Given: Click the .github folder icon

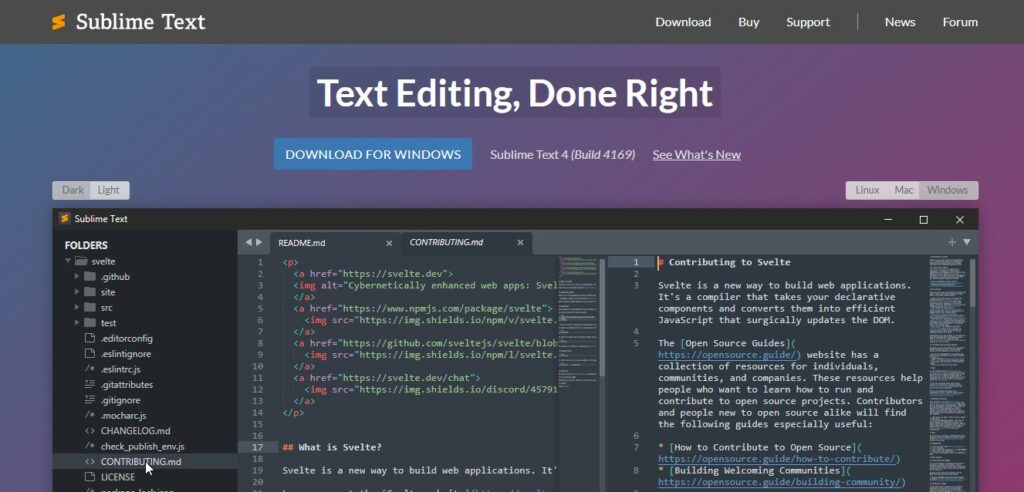Looking at the screenshot, I should [x=90, y=276].
